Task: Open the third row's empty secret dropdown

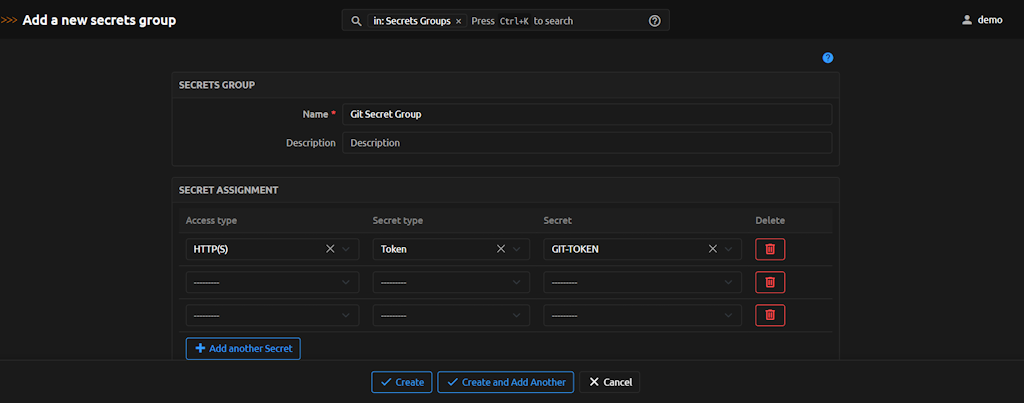Action: click(x=642, y=315)
